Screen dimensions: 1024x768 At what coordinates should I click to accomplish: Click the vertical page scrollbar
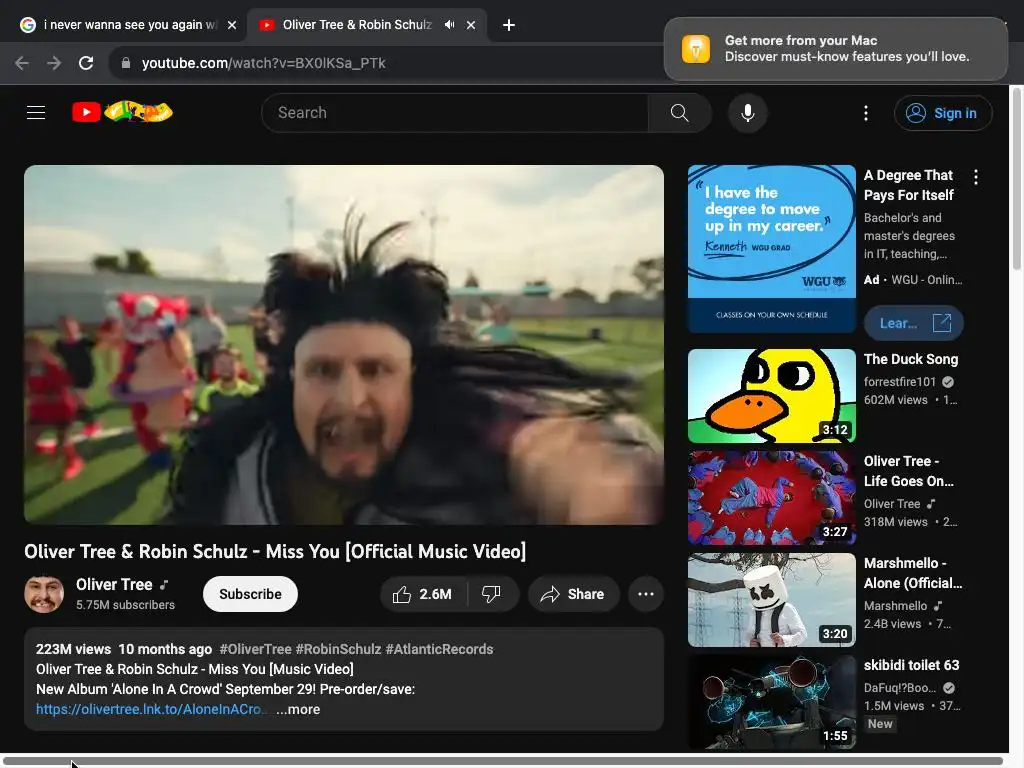(x=1016, y=178)
